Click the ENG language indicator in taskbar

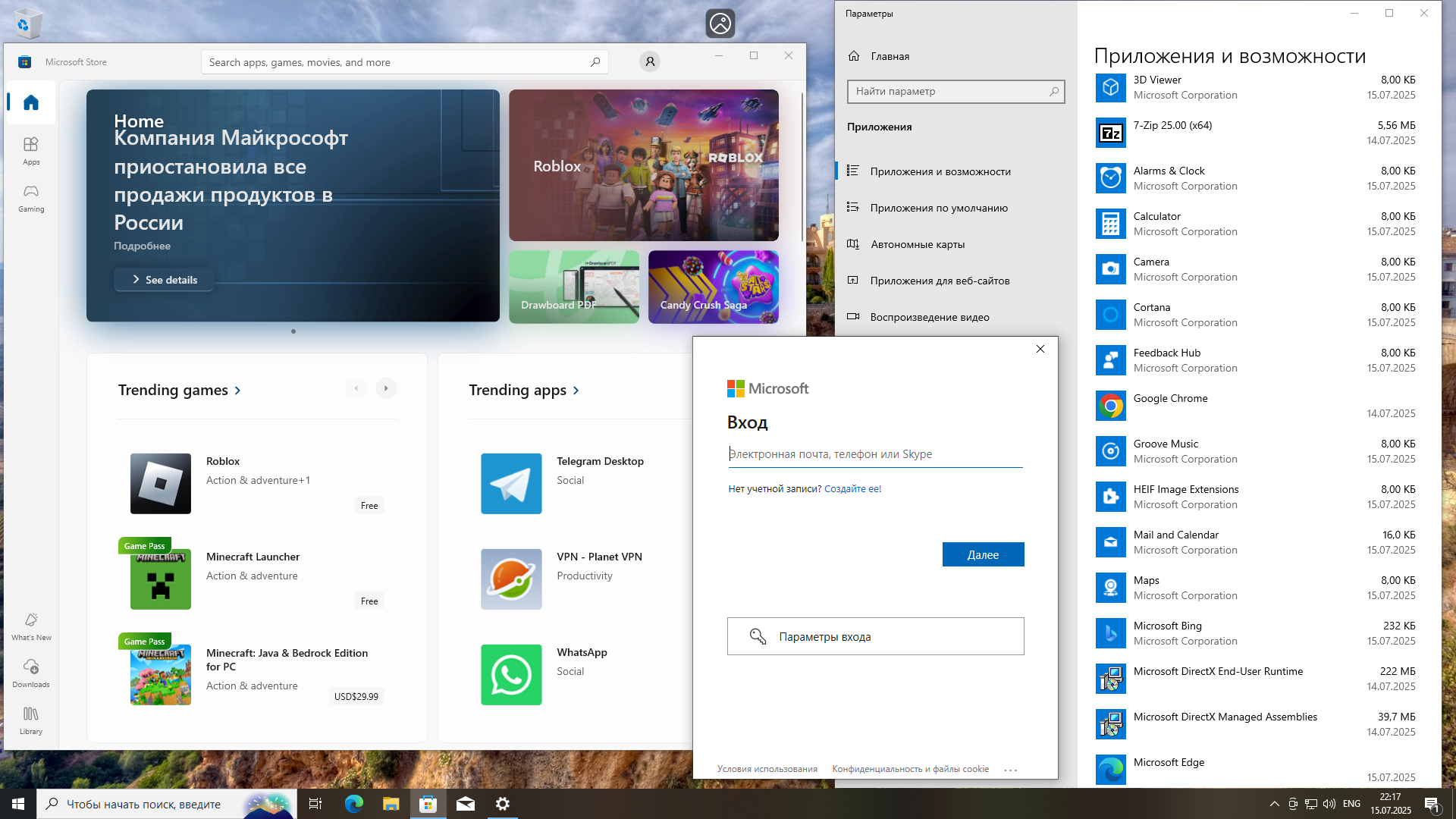pyautogui.click(x=1351, y=804)
